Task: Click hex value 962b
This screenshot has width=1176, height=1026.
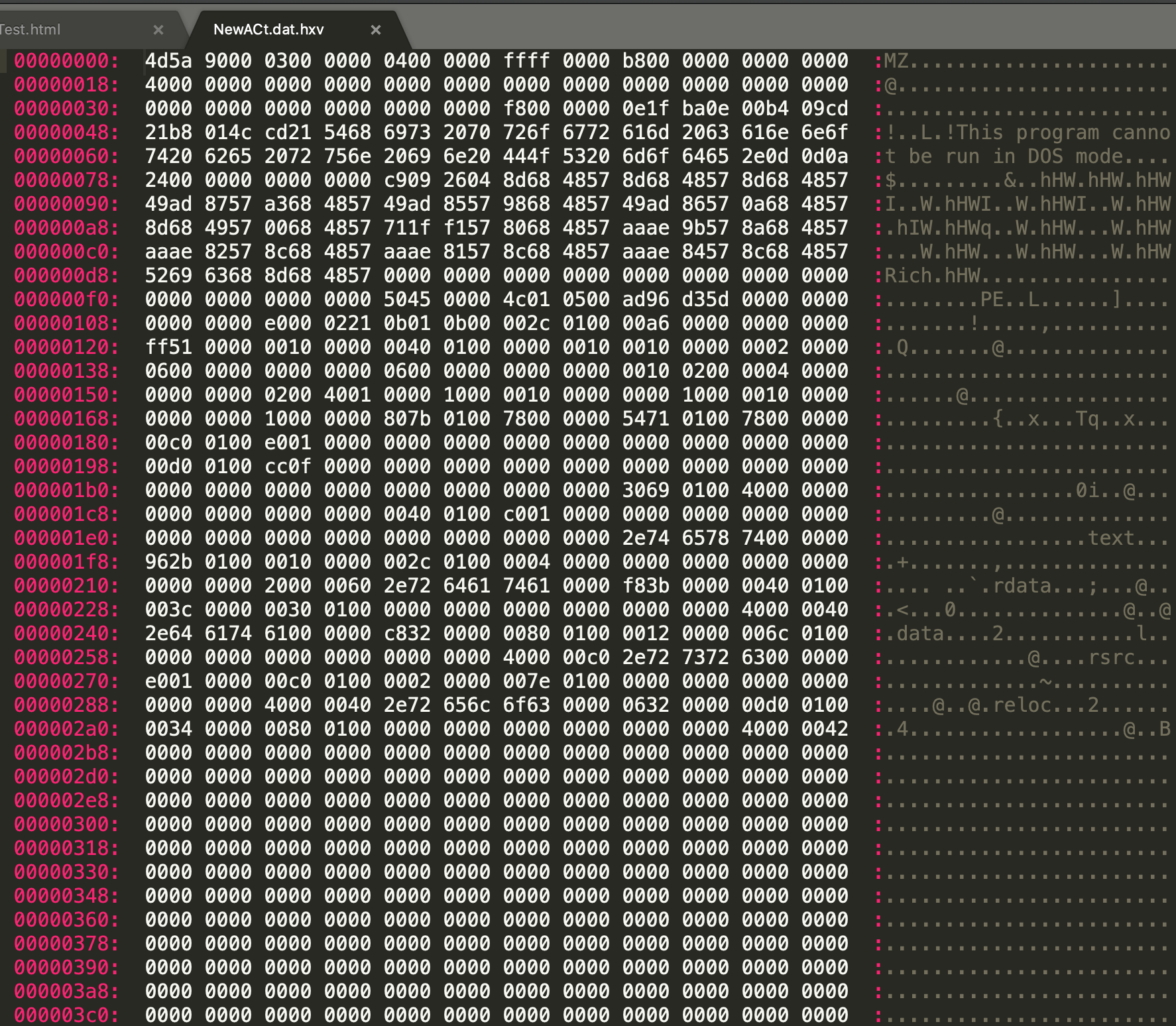Action: pos(168,562)
